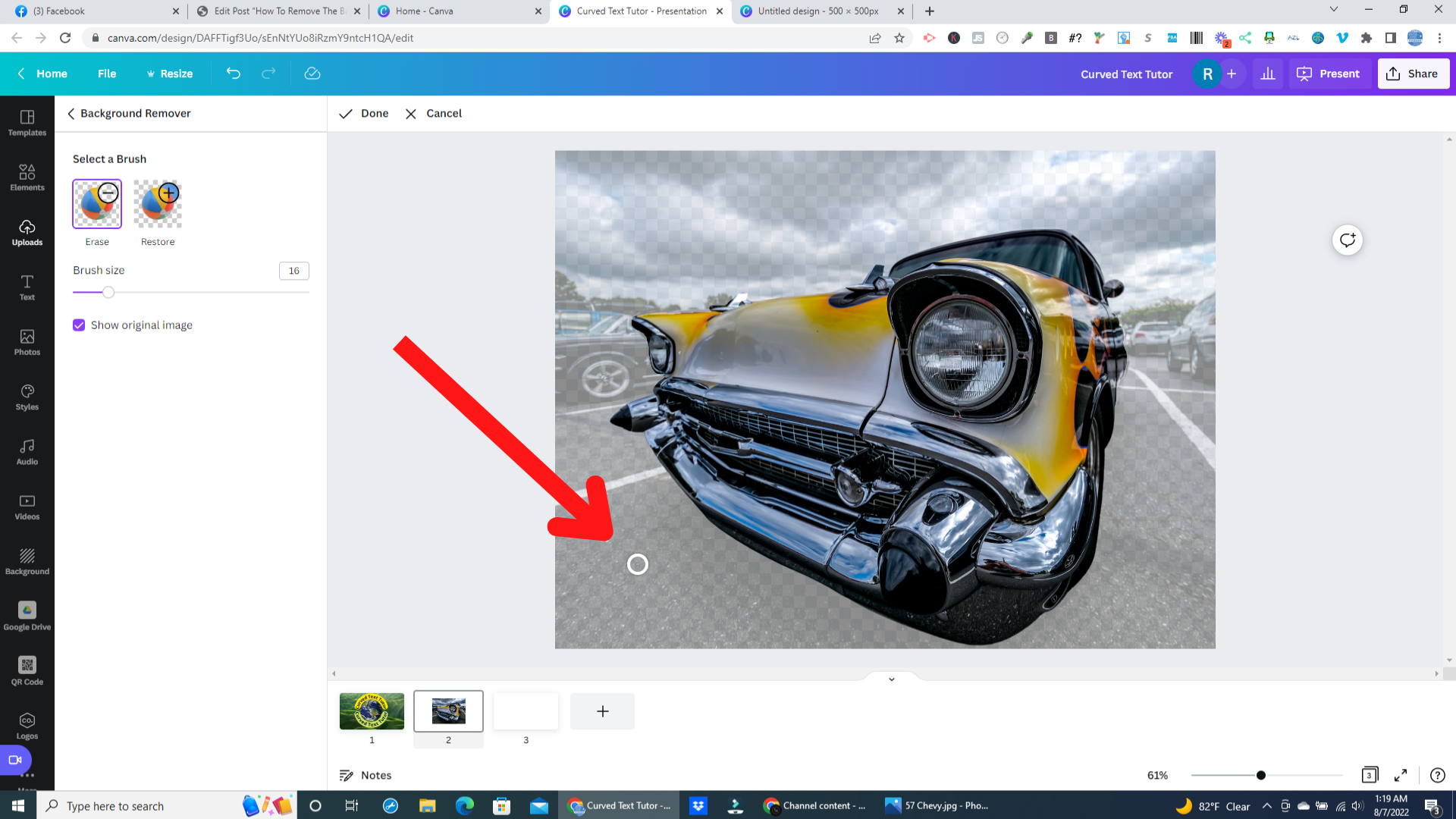Enable the Styles panel
This screenshot has height=819, width=1456.
click(27, 397)
